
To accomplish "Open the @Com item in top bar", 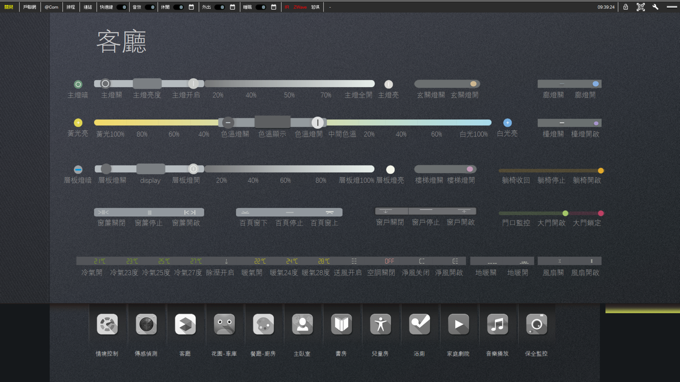I will (x=51, y=7).
